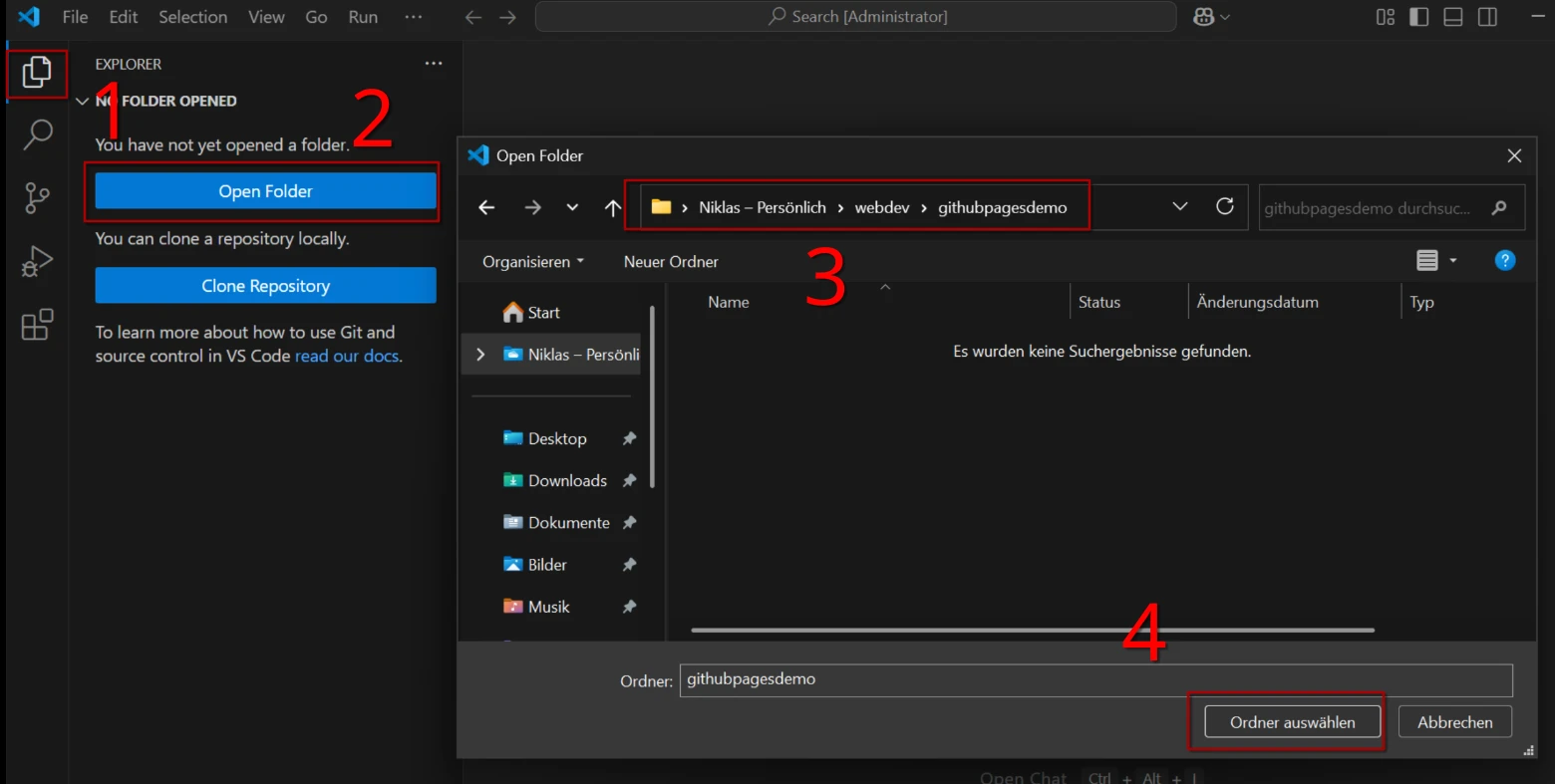Image resolution: width=1555 pixels, height=784 pixels.
Task: Open the View menu
Action: tap(266, 17)
